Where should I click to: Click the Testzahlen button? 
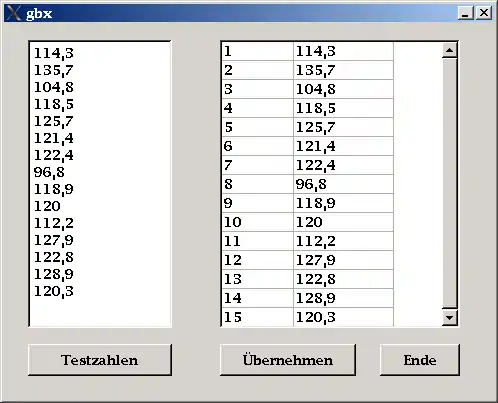(x=100, y=360)
